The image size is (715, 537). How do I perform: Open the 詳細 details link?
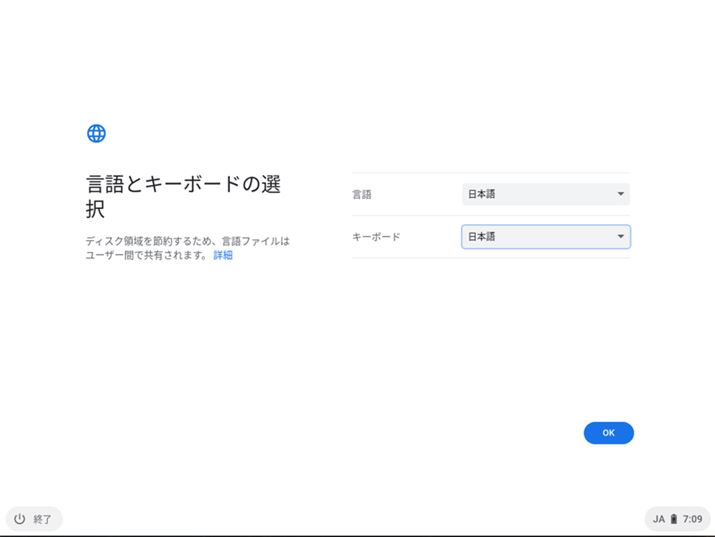coord(223,255)
